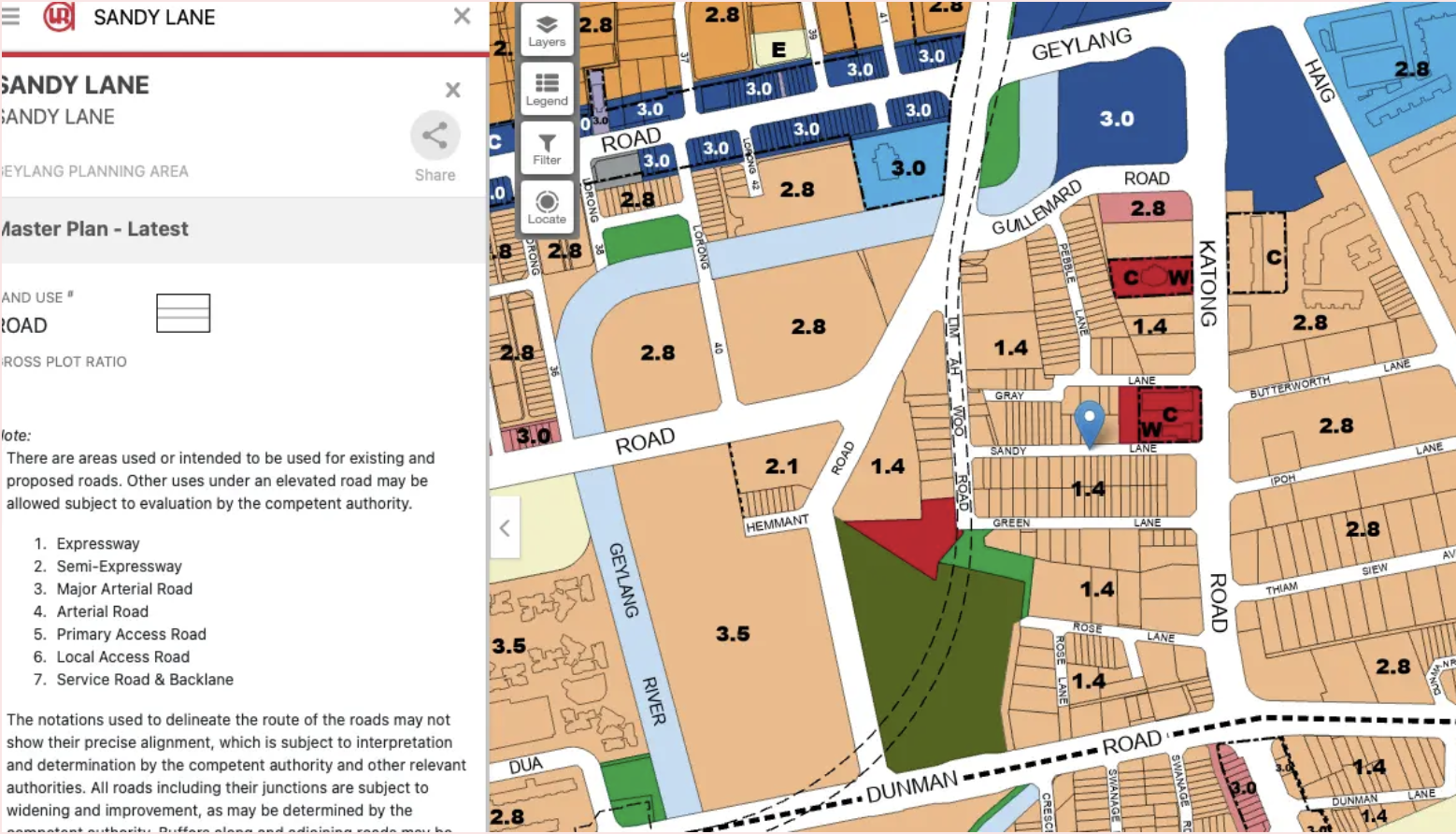Viewport: 1456px width, 834px height.
Task: Open the Filter tool
Action: 547,148
